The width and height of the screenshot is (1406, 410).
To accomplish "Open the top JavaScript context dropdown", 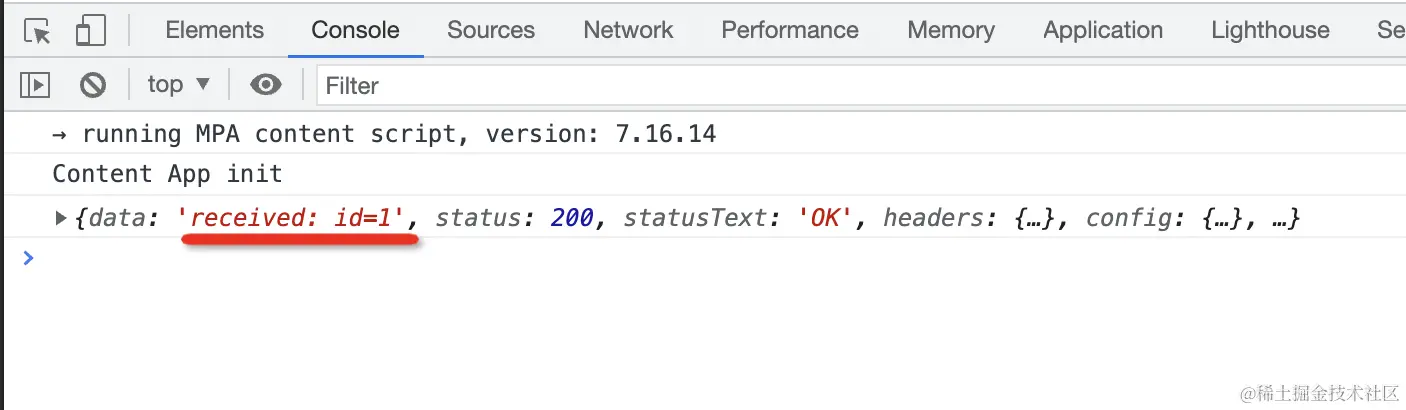I will [x=178, y=85].
